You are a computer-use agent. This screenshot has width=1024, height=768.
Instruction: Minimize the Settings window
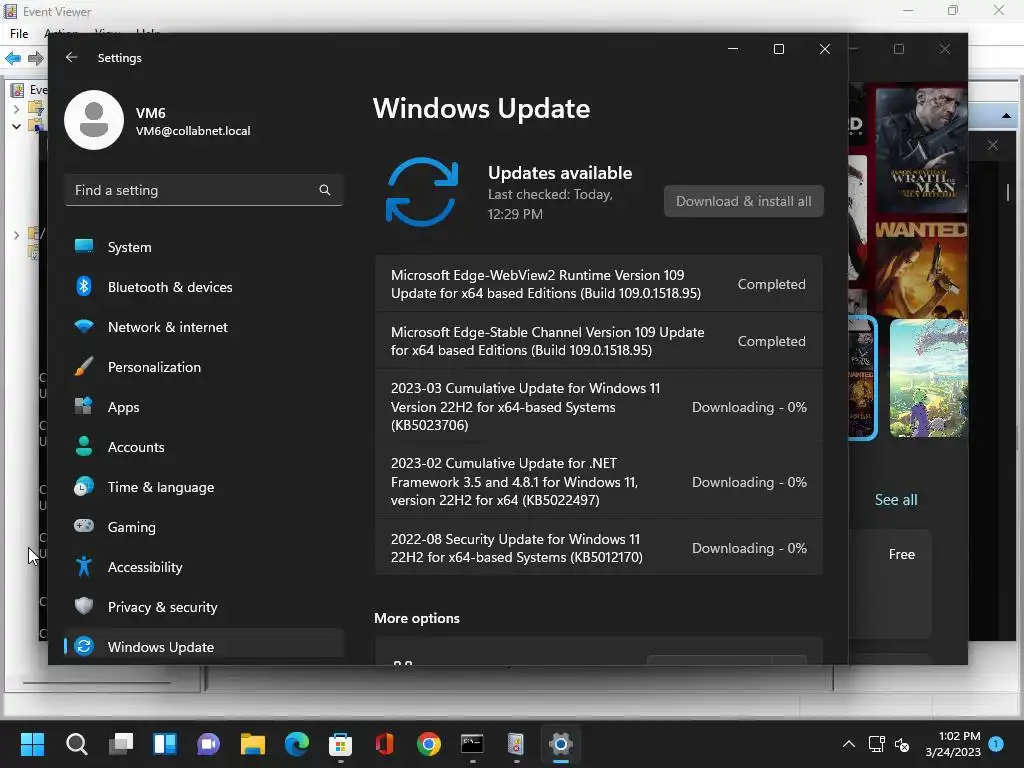point(733,49)
